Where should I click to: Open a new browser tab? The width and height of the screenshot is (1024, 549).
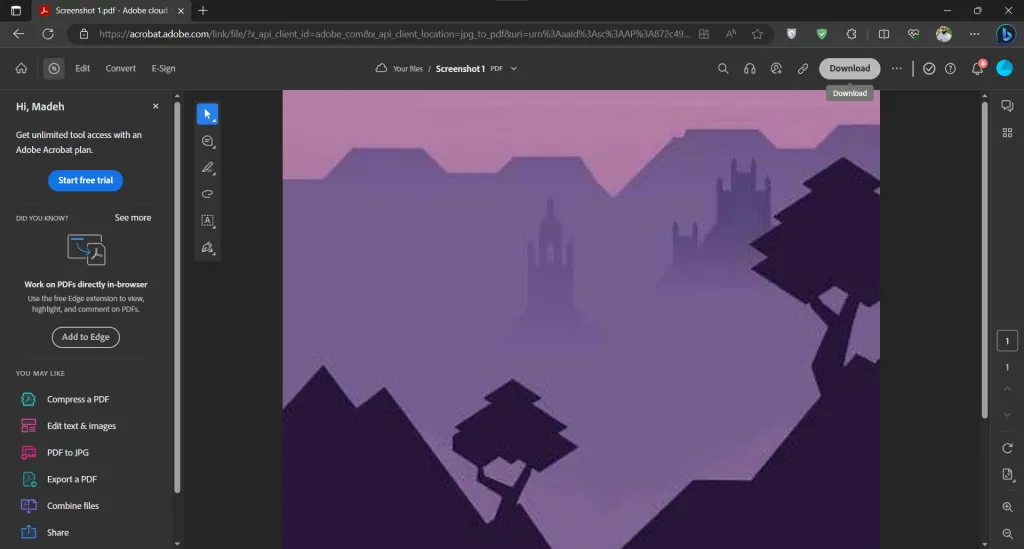click(x=202, y=10)
